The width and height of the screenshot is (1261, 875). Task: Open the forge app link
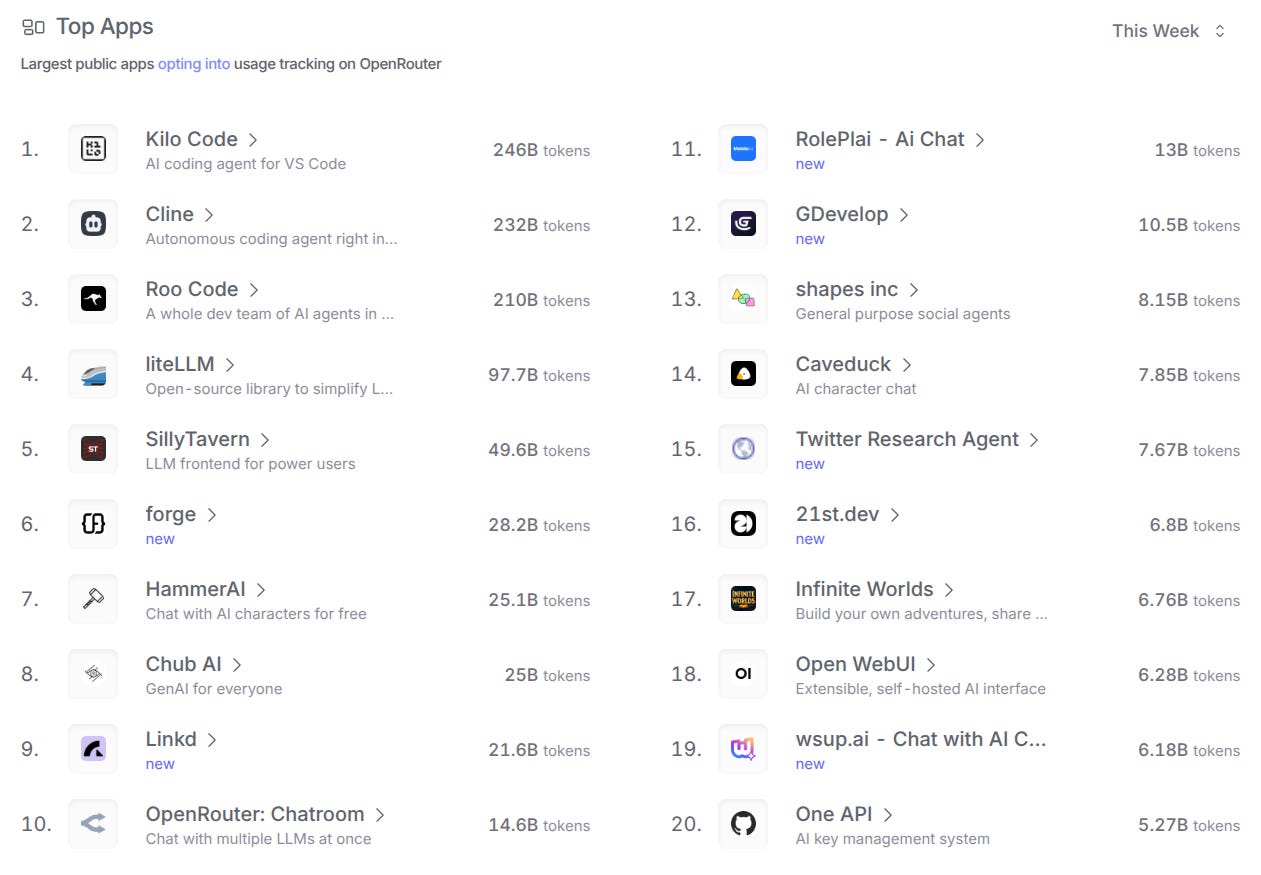[171, 514]
